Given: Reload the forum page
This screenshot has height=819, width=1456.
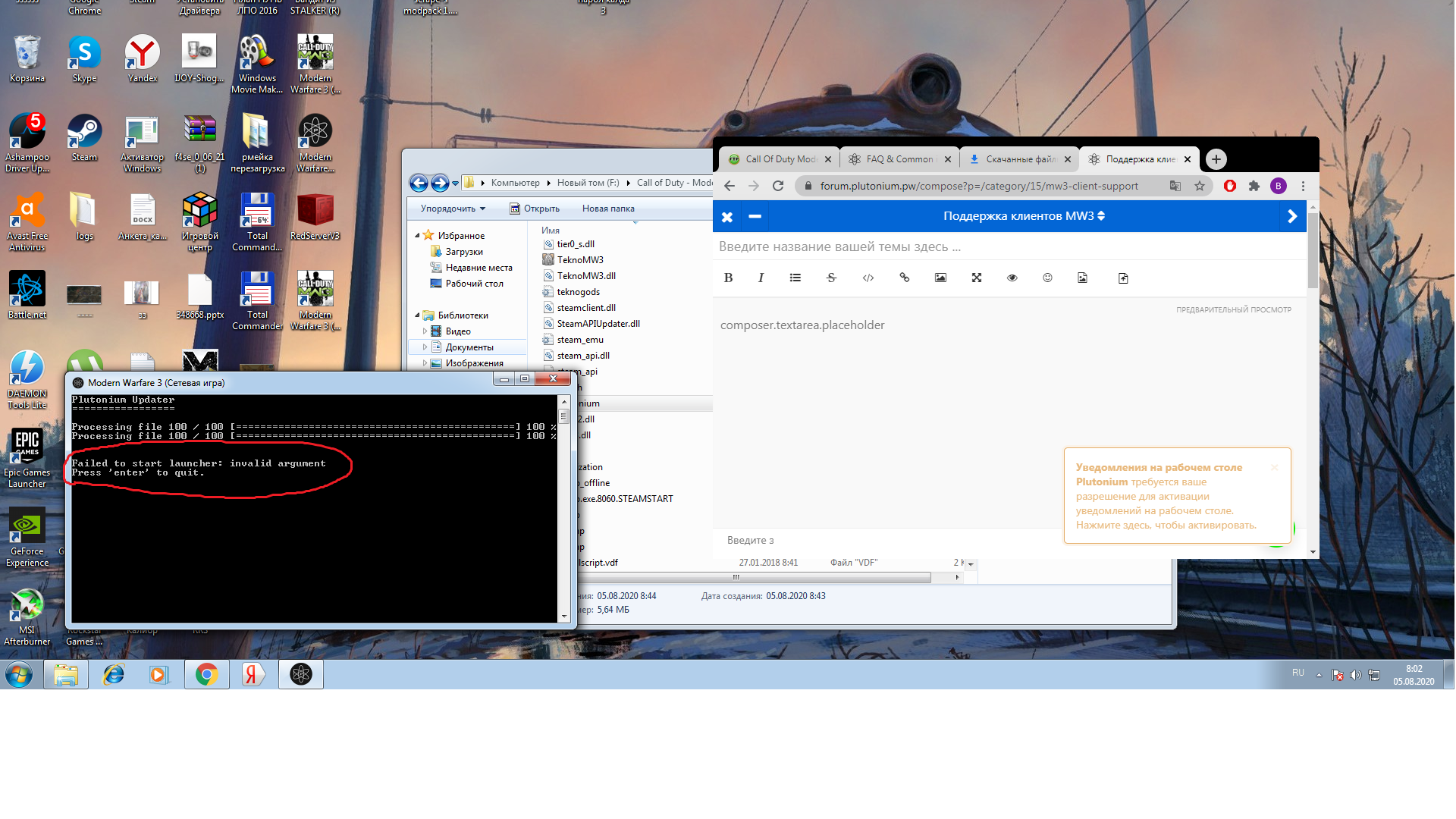Looking at the screenshot, I should pyautogui.click(x=778, y=186).
